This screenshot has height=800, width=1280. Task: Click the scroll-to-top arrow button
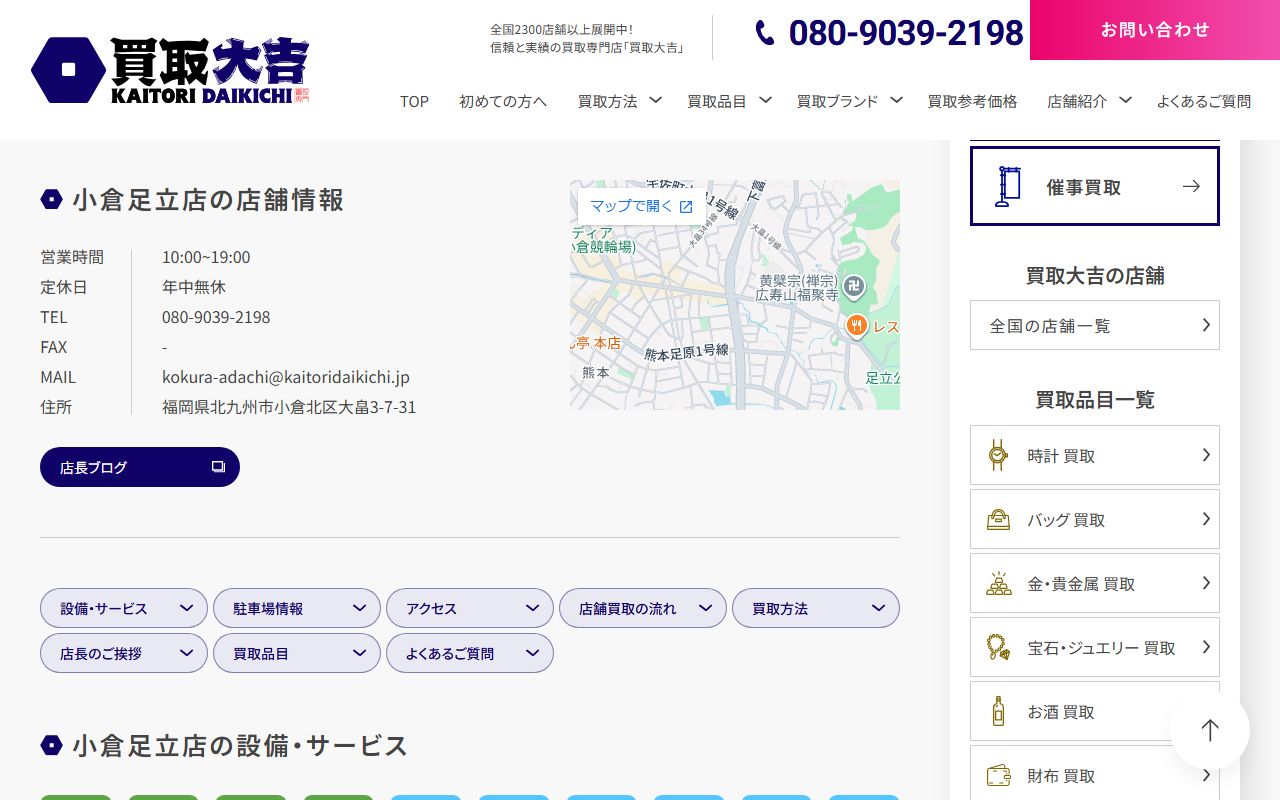pyautogui.click(x=1210, y=730)
